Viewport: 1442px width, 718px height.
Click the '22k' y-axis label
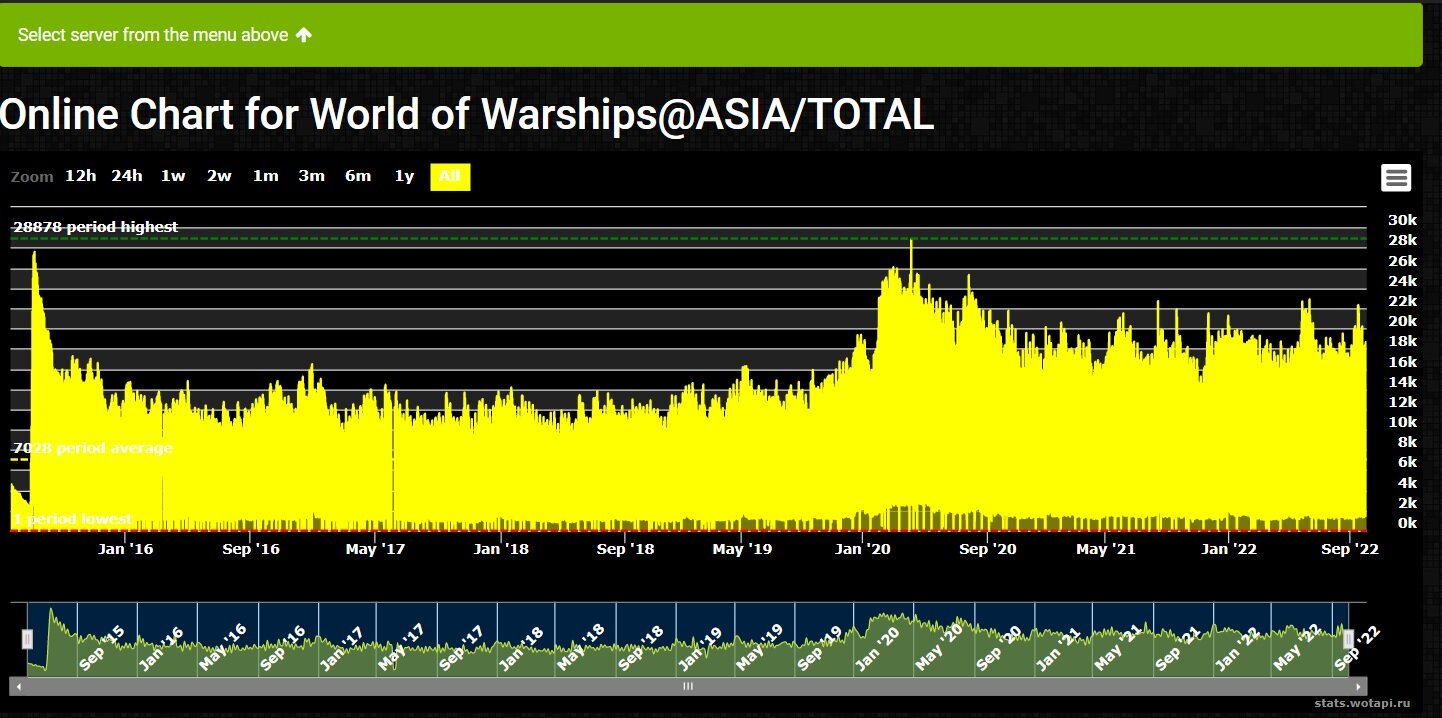pyautogui.click(x=1403, y=301)
